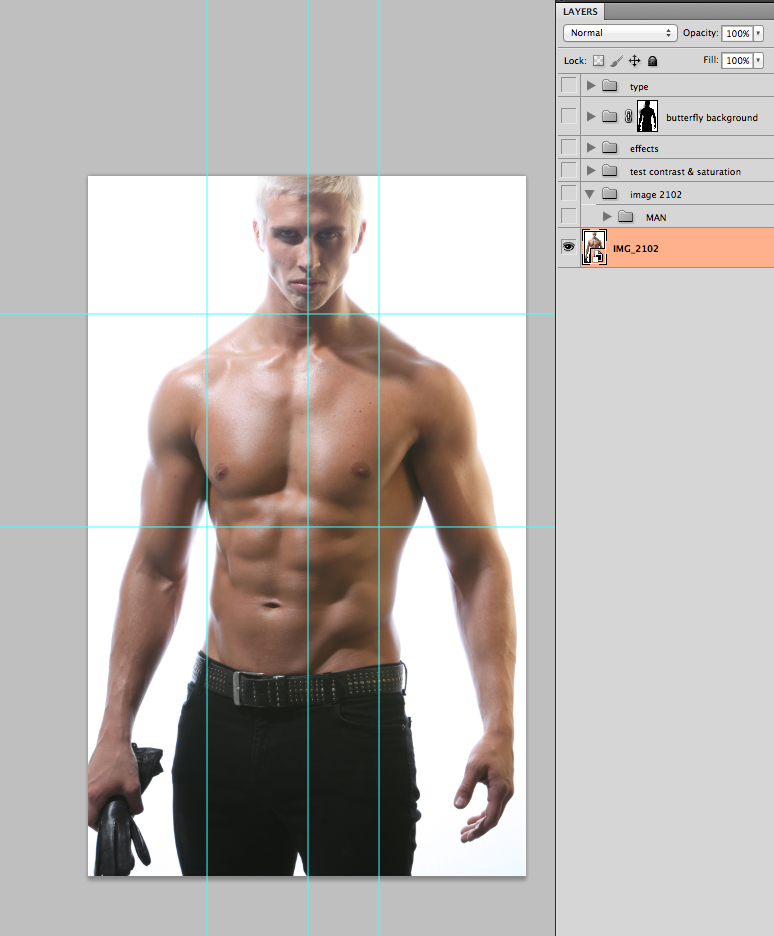The image size is (774, 936).
Task: Click the lock transparent pixels icon
Action: click(x=598, y=60)
